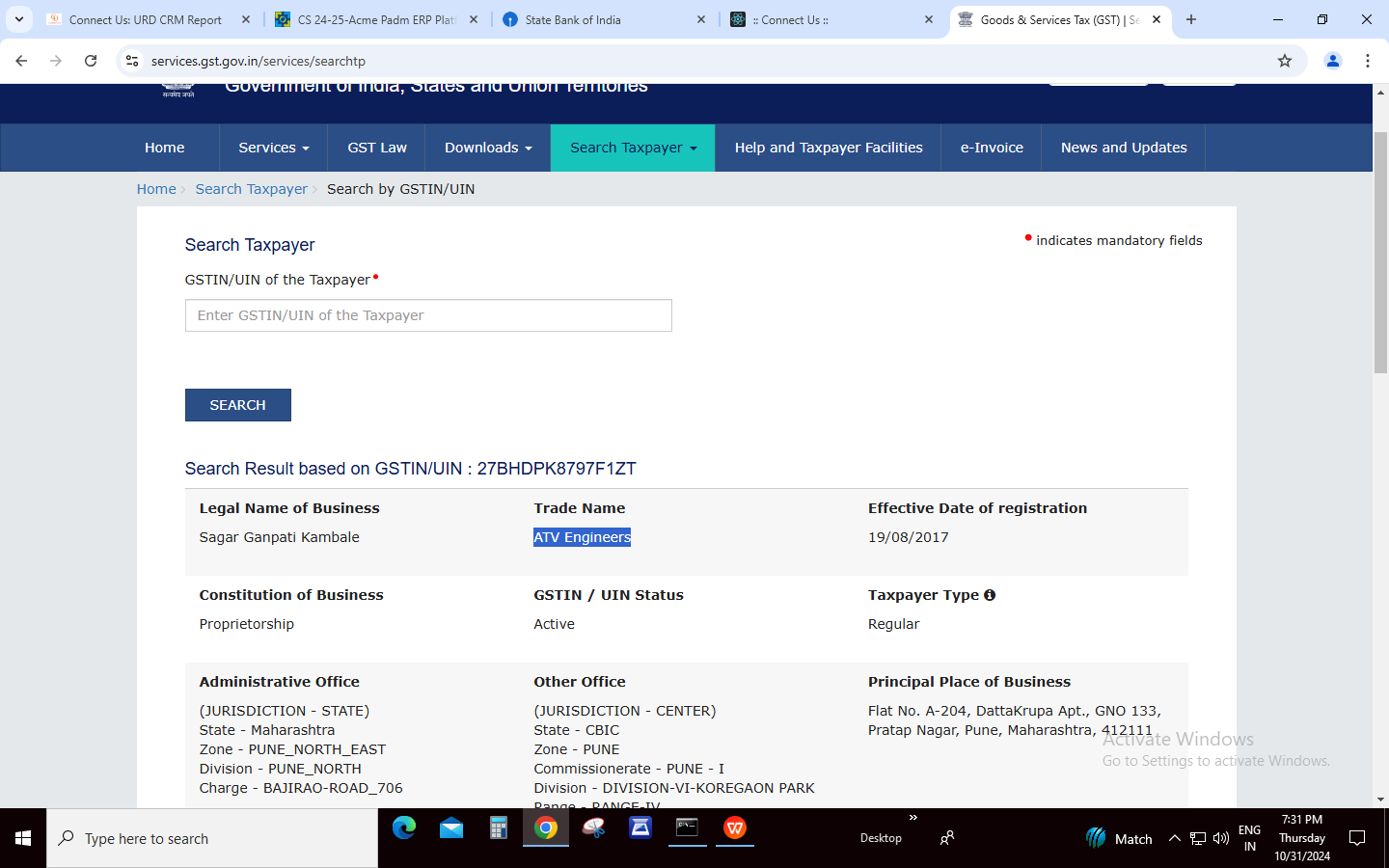Click the SEARCH button
The height and width of the screenshot is (868, 1389).
[x=238, y=405]
